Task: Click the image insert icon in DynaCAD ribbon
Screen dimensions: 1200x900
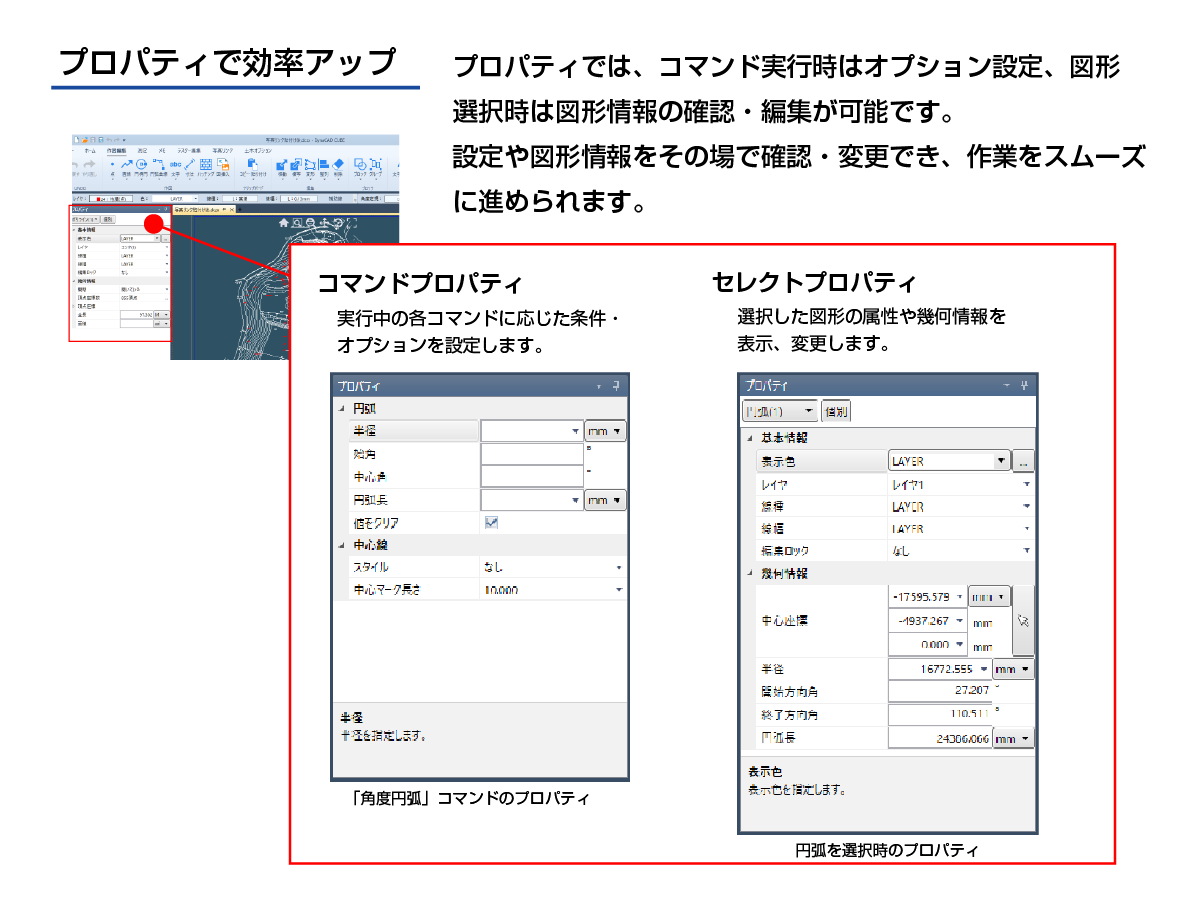Action: [x=221, y=164]
